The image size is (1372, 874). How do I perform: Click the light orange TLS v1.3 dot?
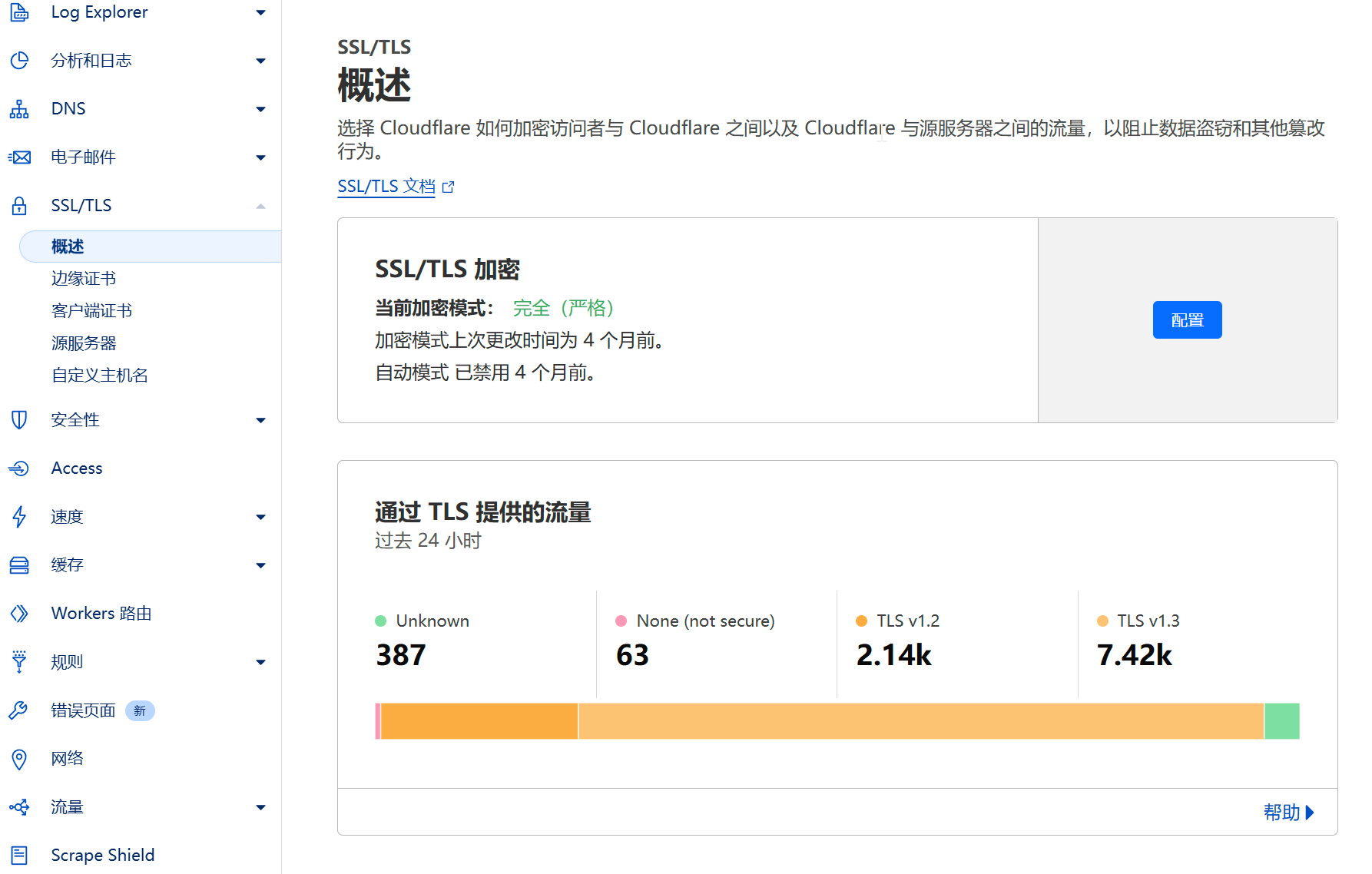1102,621
